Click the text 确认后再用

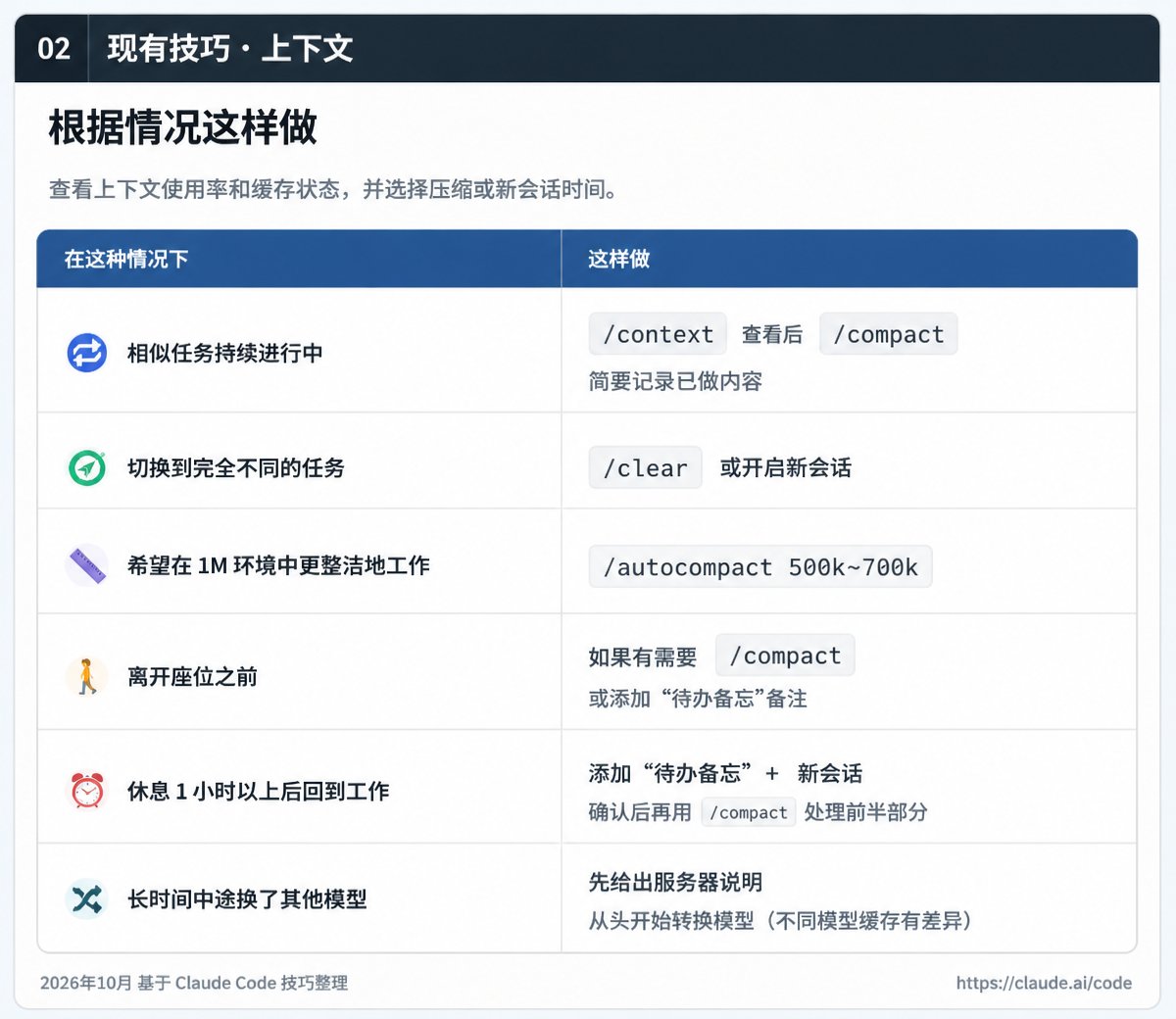[x=640, y=812]
